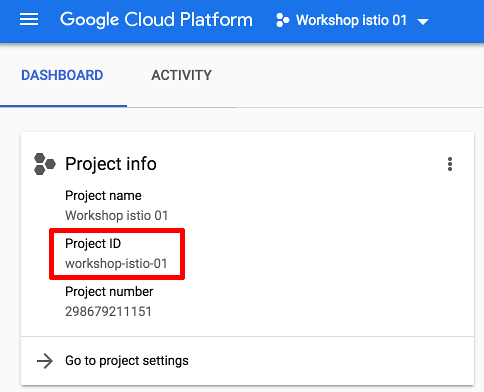Click the project selector dropdown arrow

[x=423, y=22]
